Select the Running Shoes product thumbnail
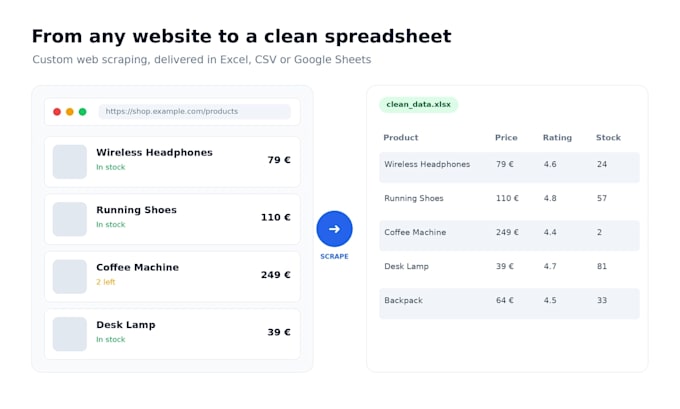 [69, 219]
